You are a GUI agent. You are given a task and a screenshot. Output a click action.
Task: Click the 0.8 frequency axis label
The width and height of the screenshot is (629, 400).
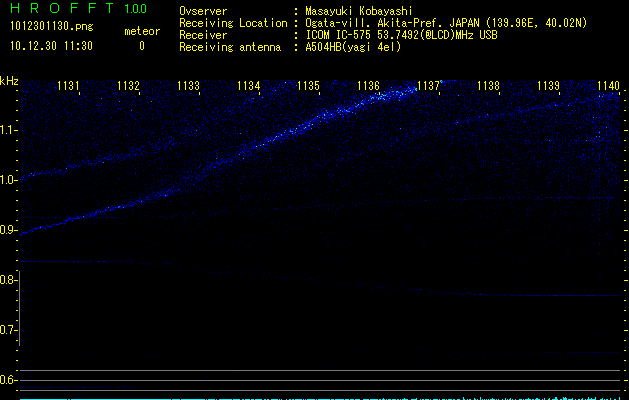click(8, 280)
